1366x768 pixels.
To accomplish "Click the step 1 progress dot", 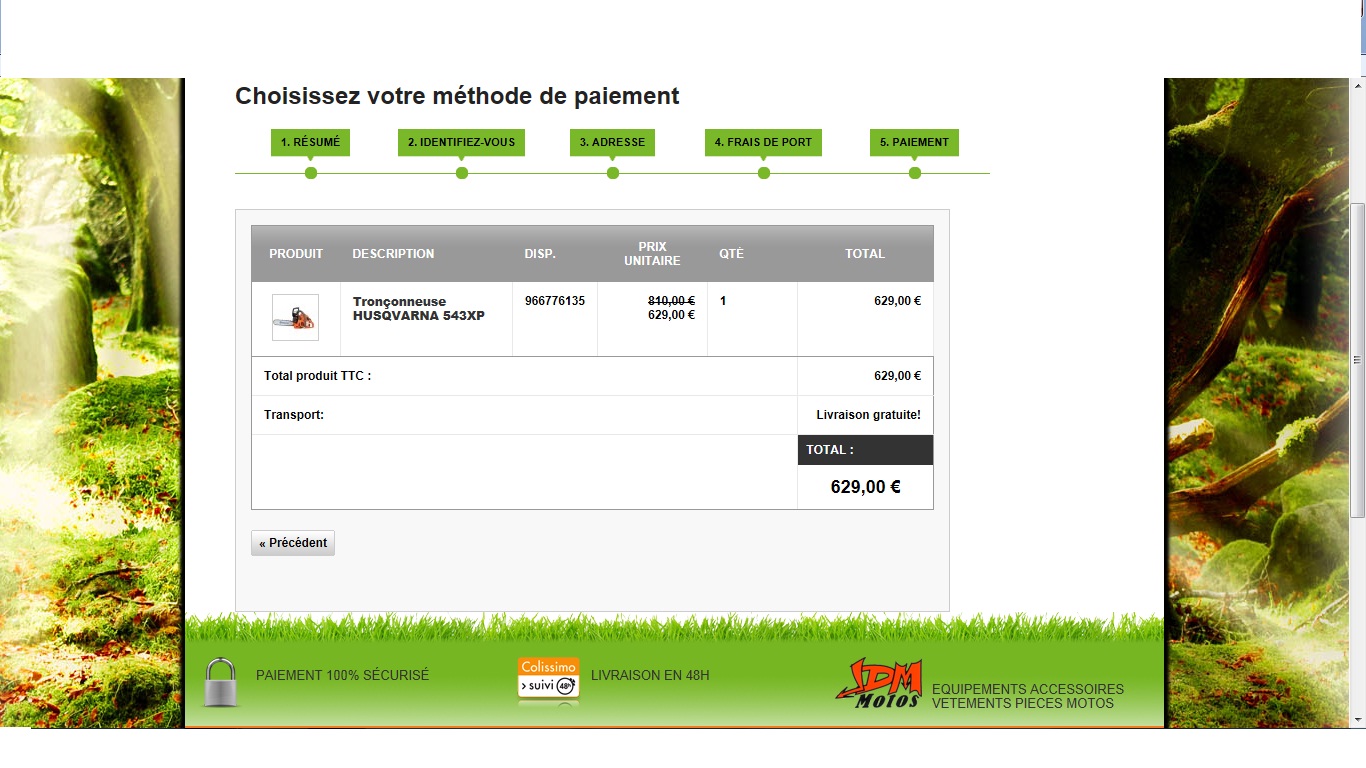I will point(311,173).
